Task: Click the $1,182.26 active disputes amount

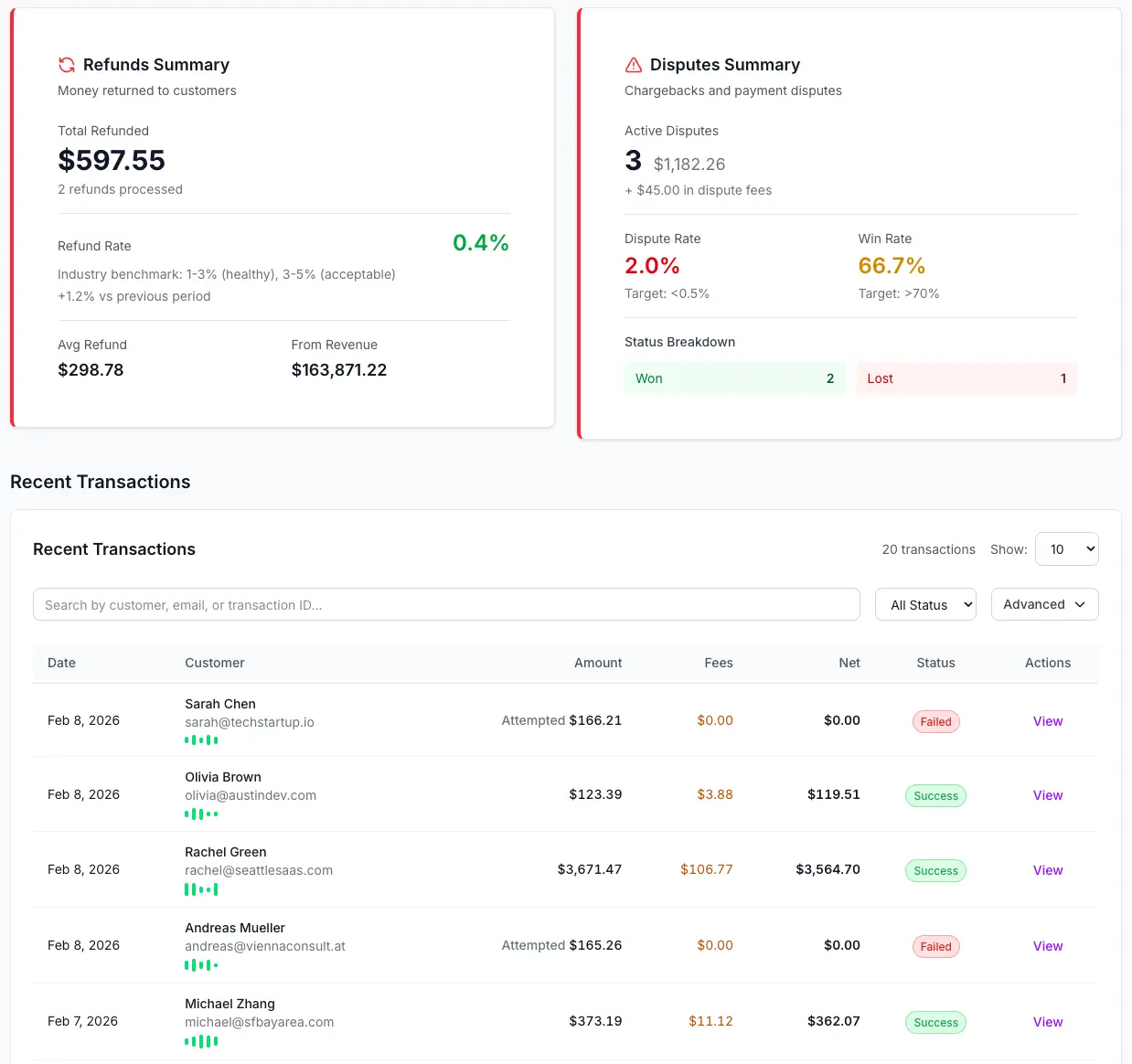Action: point(689,165)
